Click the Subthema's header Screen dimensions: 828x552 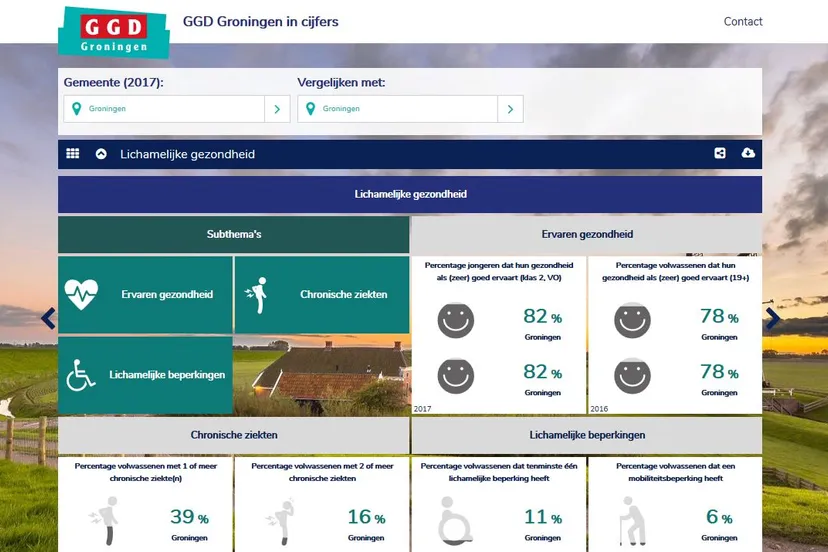(233, 234)
